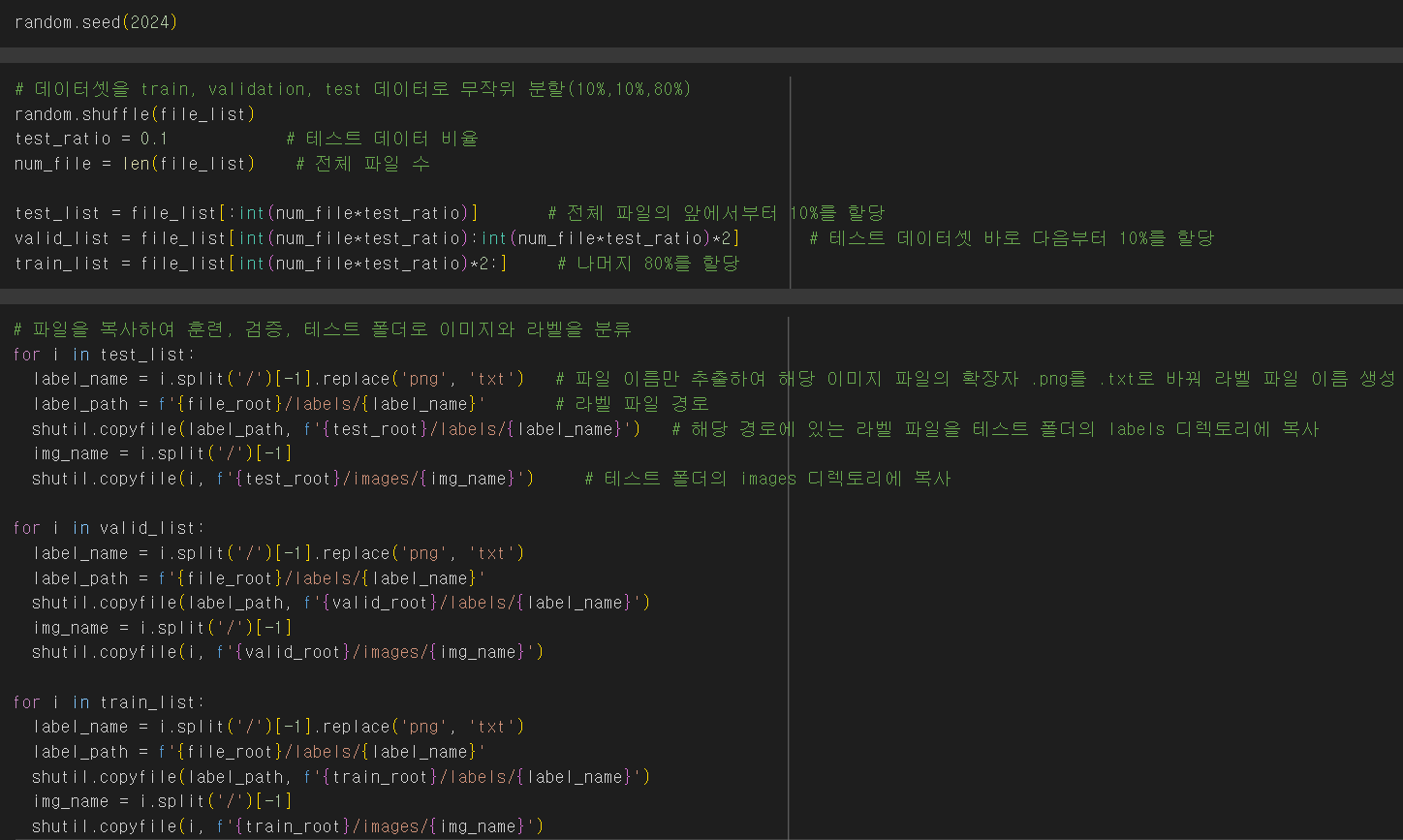Click shutil.copyfile line with test_root/labels
1403x840 pixels.
[336, 428]
